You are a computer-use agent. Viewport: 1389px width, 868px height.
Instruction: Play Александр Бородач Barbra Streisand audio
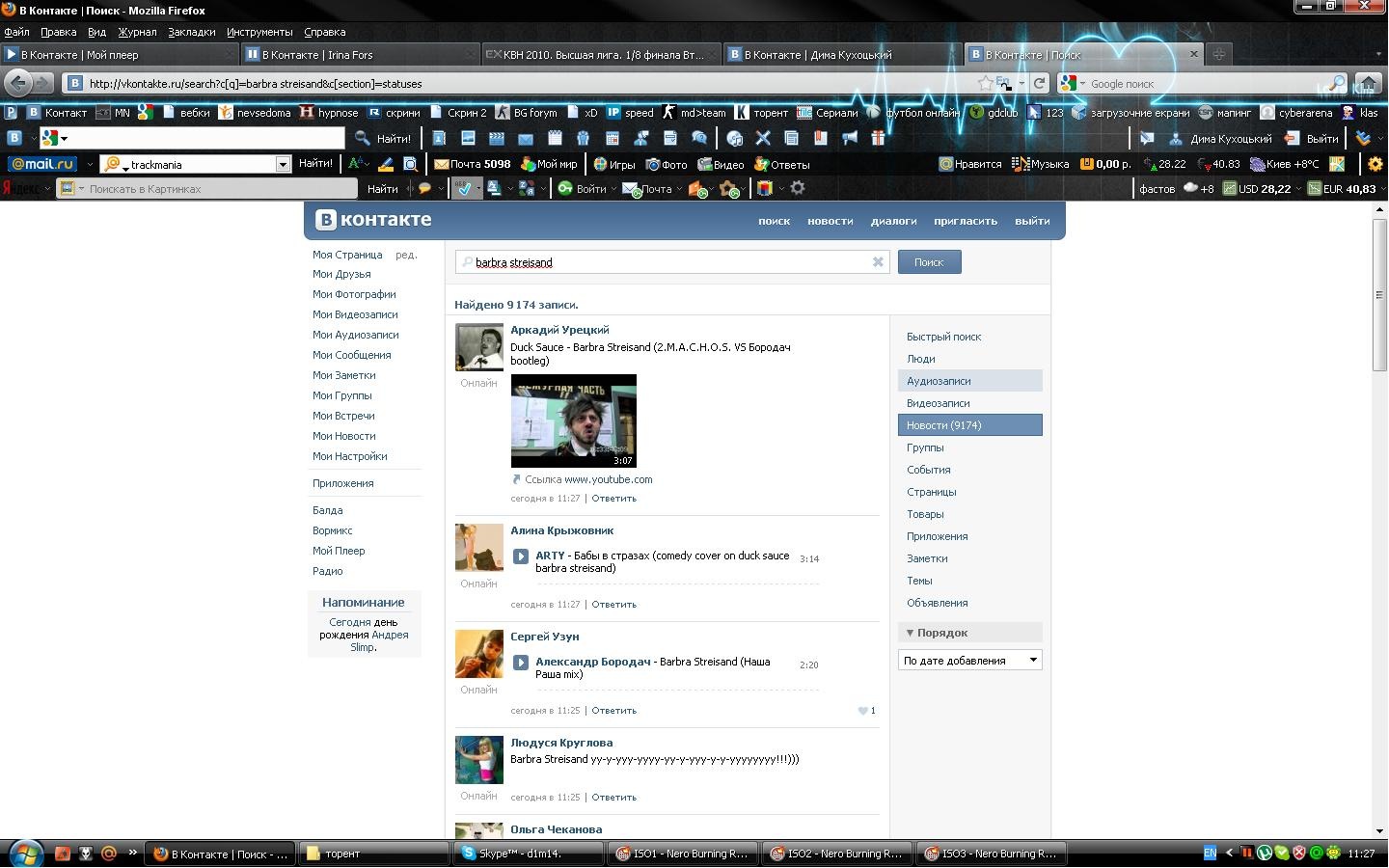521,663
